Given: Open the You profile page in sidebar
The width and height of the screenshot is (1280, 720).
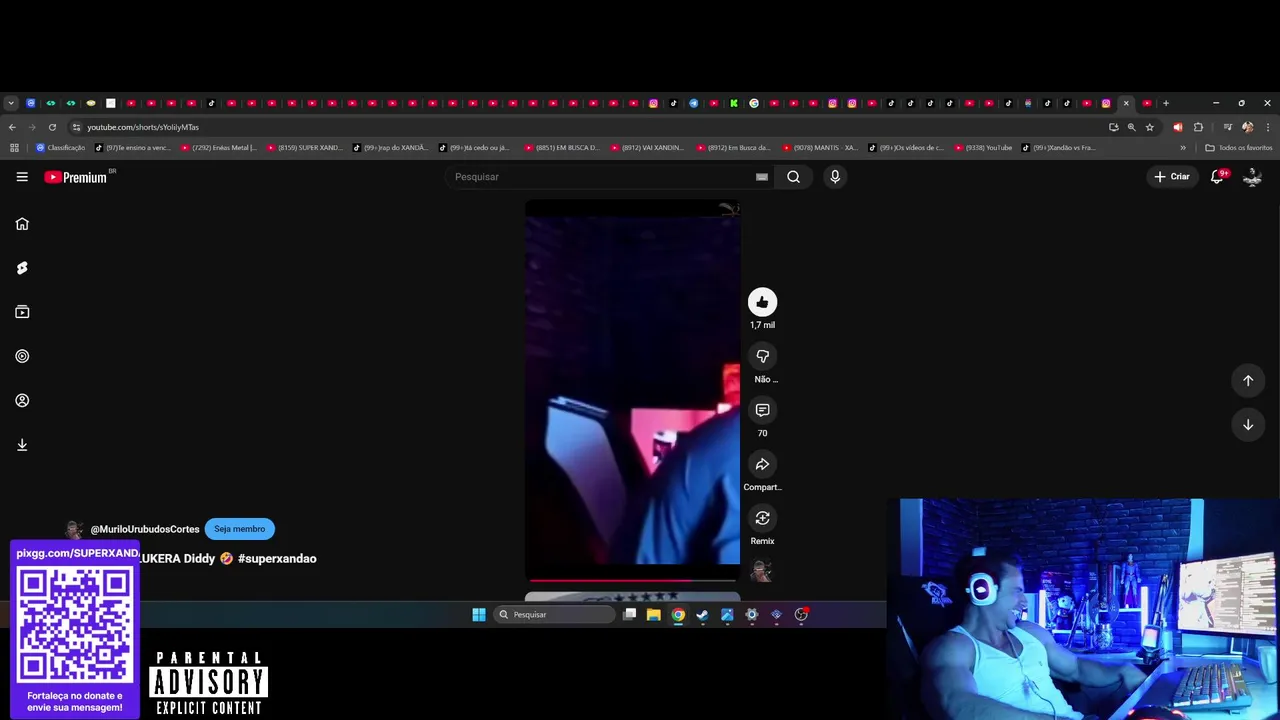Looking at the screenshot, I should click(22, 400).
